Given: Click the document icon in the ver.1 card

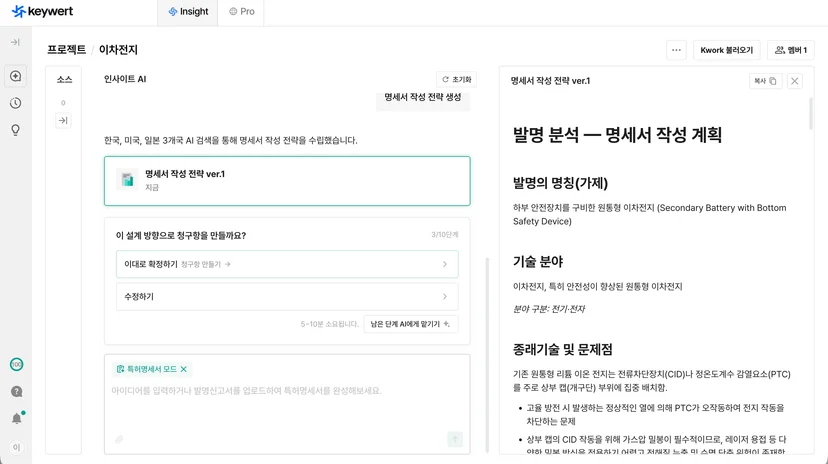Looking at the screenshot, I should pyautogui.click(x=127, y=179).
